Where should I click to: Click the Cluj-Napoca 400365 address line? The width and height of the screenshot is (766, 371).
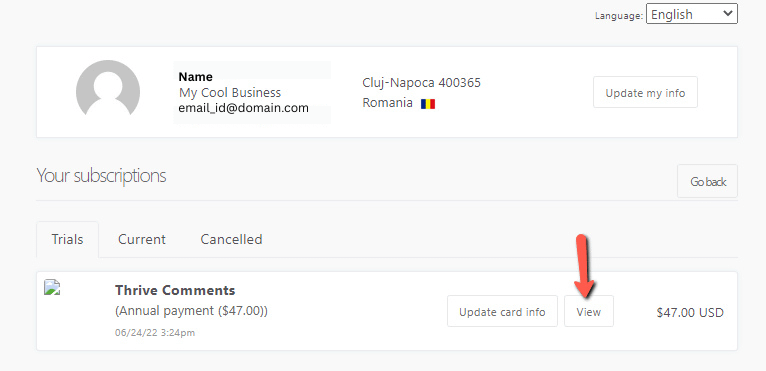(x=422, y=83)
